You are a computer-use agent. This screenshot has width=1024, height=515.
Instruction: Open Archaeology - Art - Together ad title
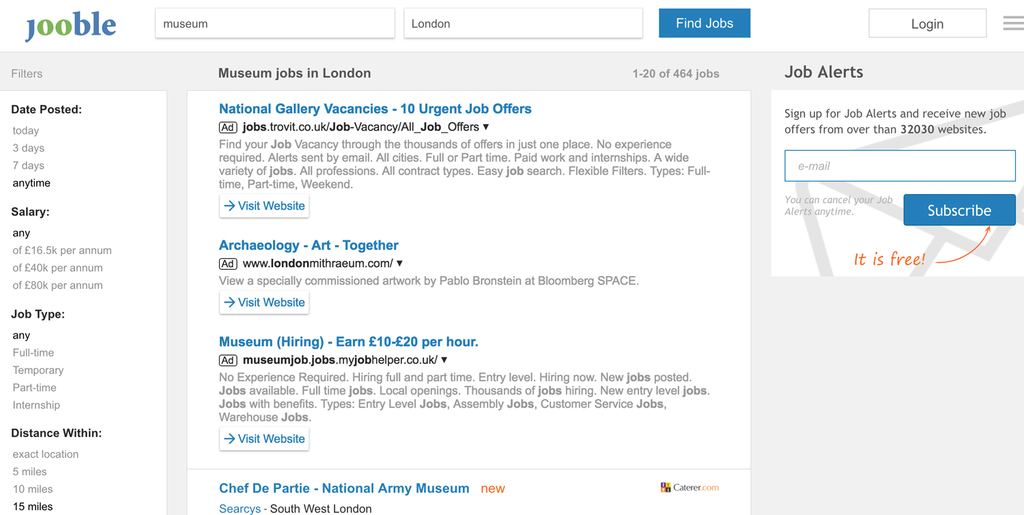coord(308,245)
